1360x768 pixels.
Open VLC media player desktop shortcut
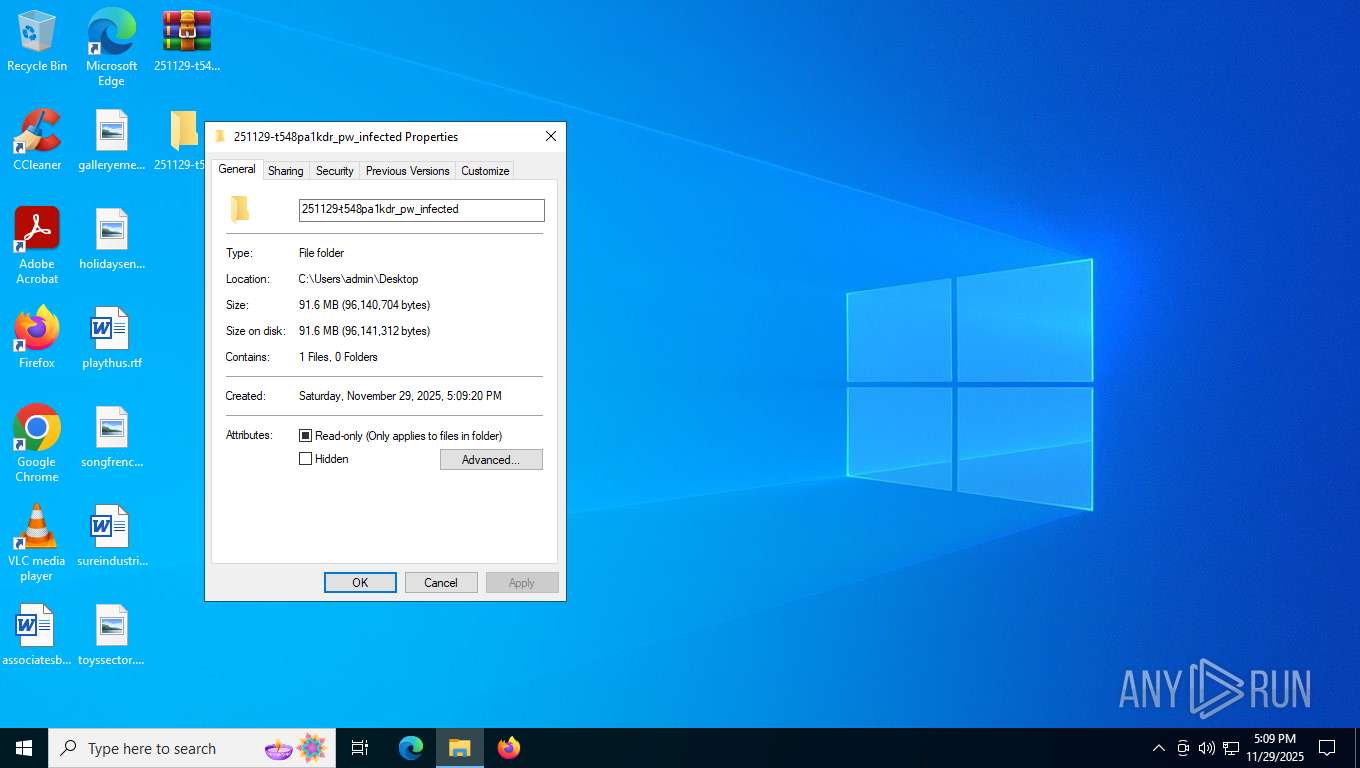click(37, 543)
